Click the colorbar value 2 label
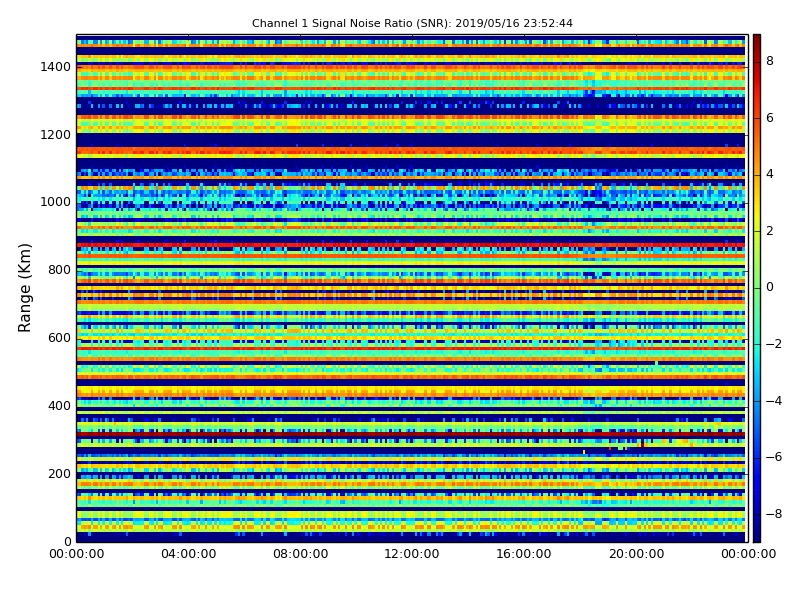The width and height of the screenshot is (800, 600). pos(770,231)
